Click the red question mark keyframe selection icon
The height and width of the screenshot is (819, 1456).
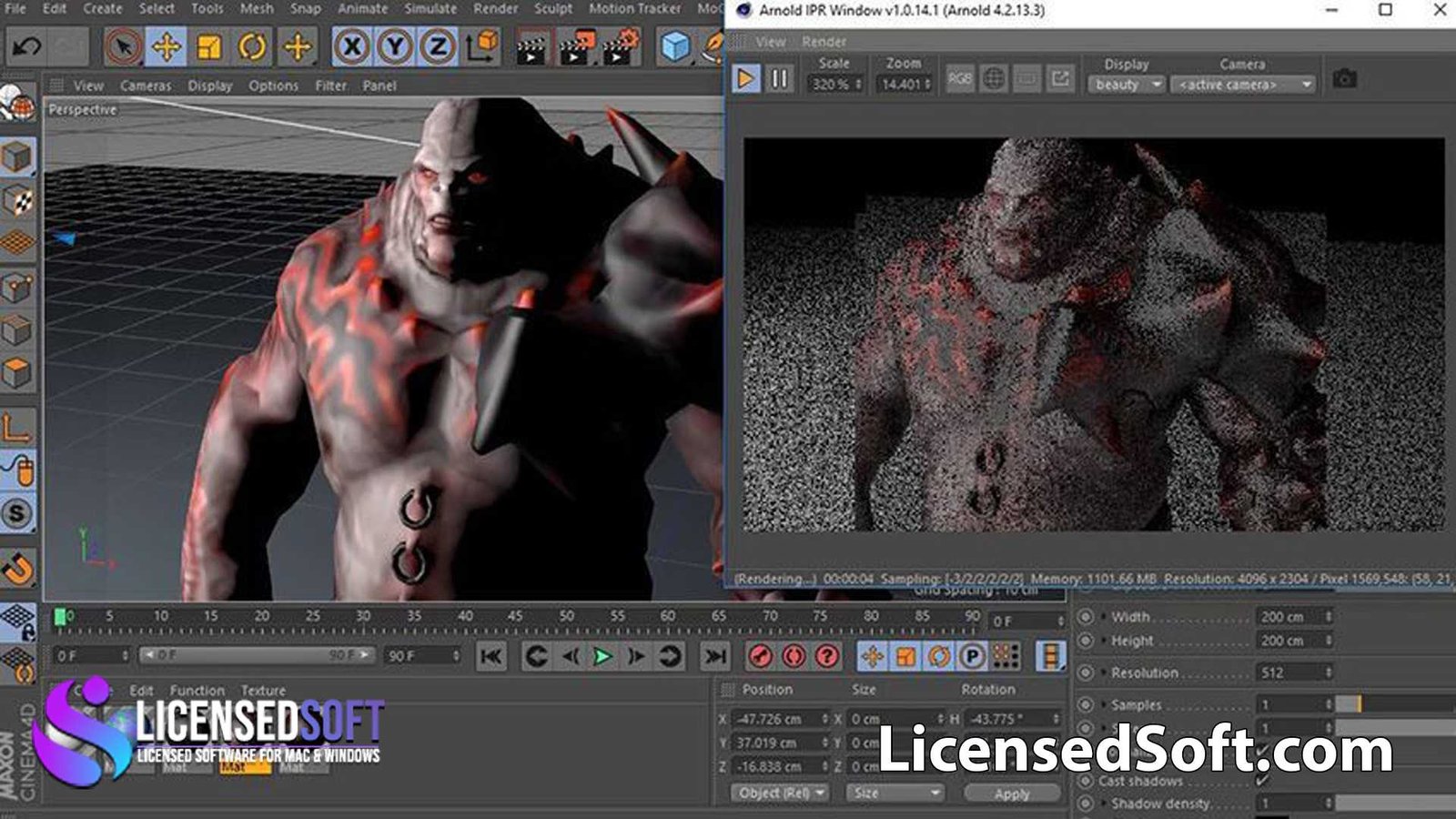tap(827, 656)
